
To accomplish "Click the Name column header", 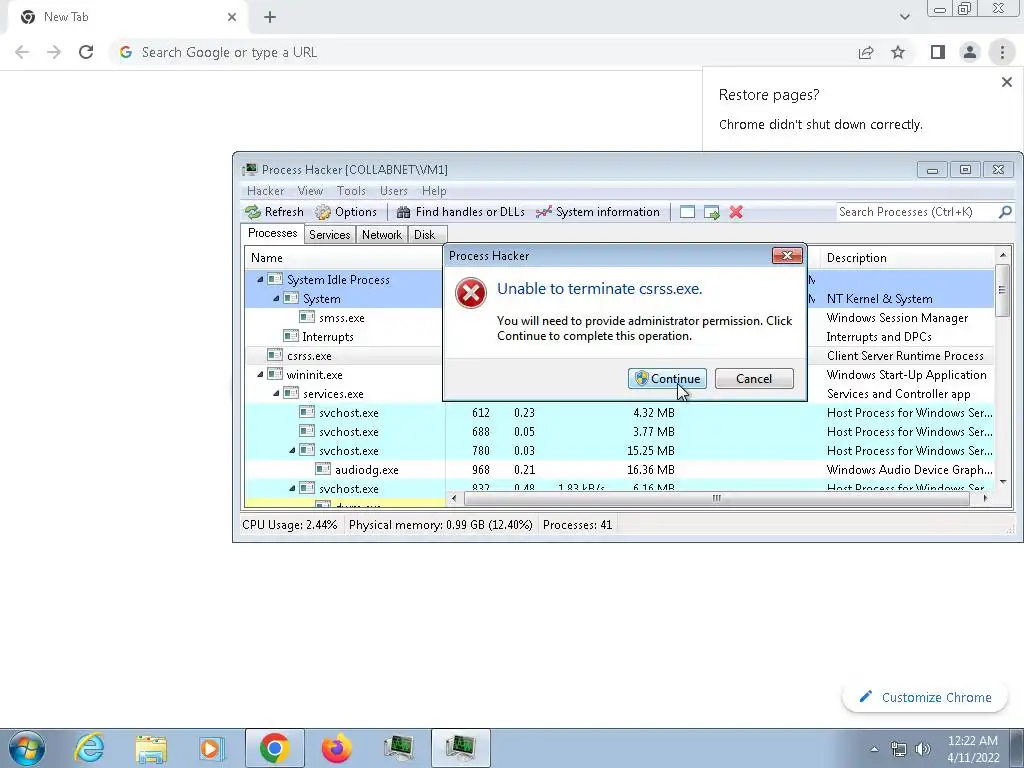I will (344, 258).
